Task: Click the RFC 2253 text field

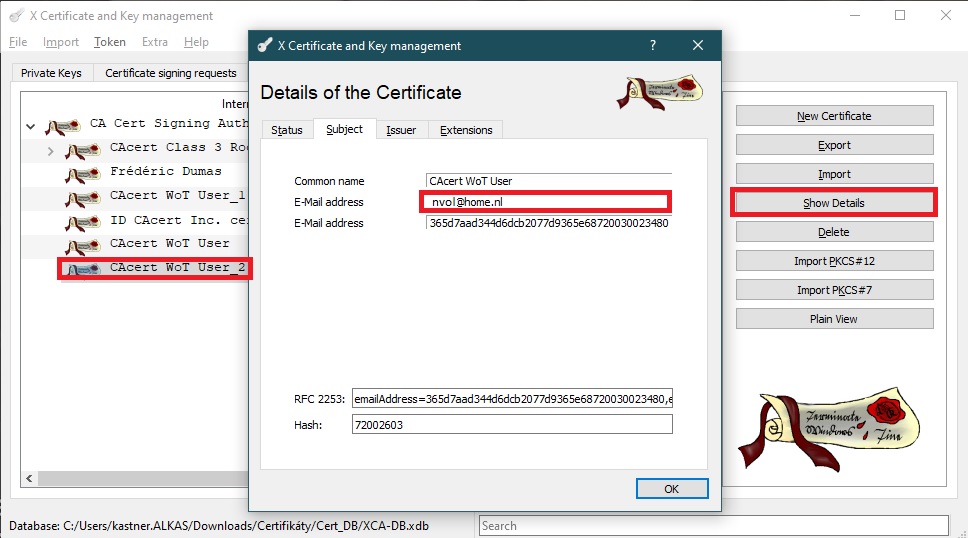Action: (512, 399)
